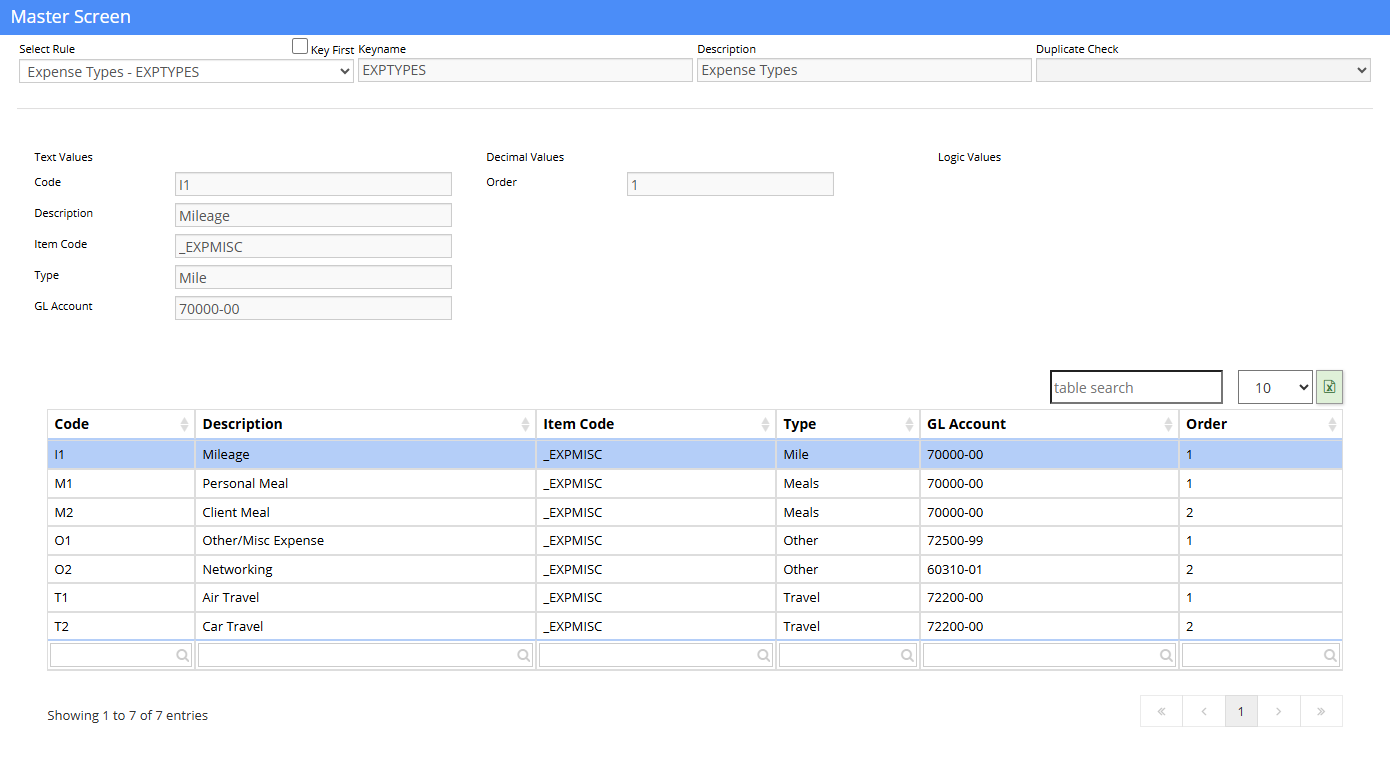Sort by GL Account column arrows
The height and width of the screenshot is (776, 1390).
click(1168, 425)
